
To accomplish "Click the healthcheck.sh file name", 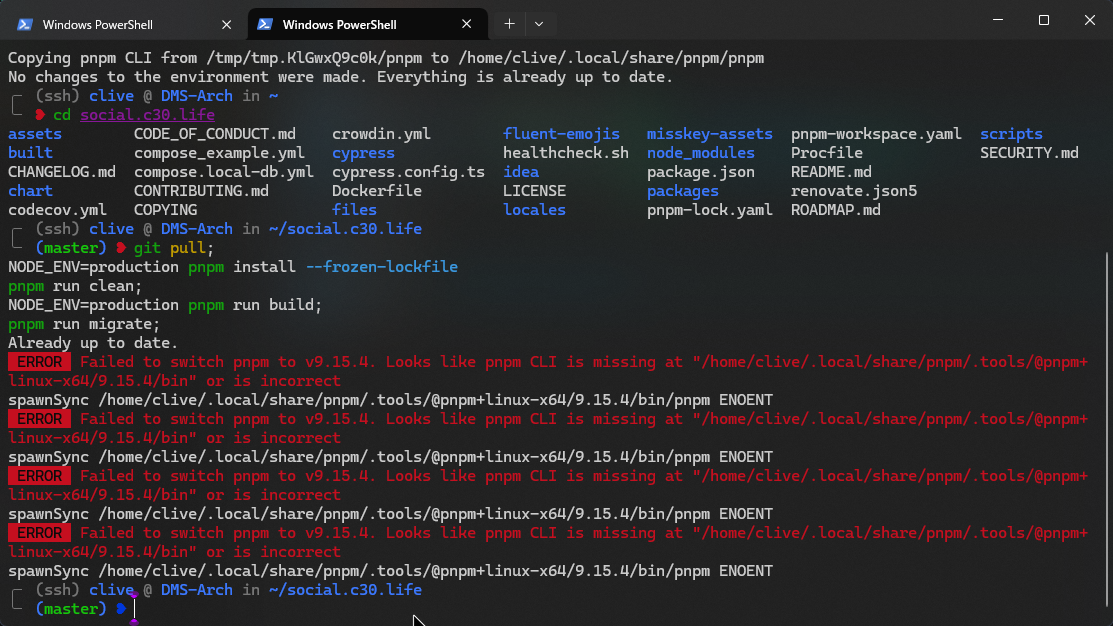I will [x=565, y=153].
